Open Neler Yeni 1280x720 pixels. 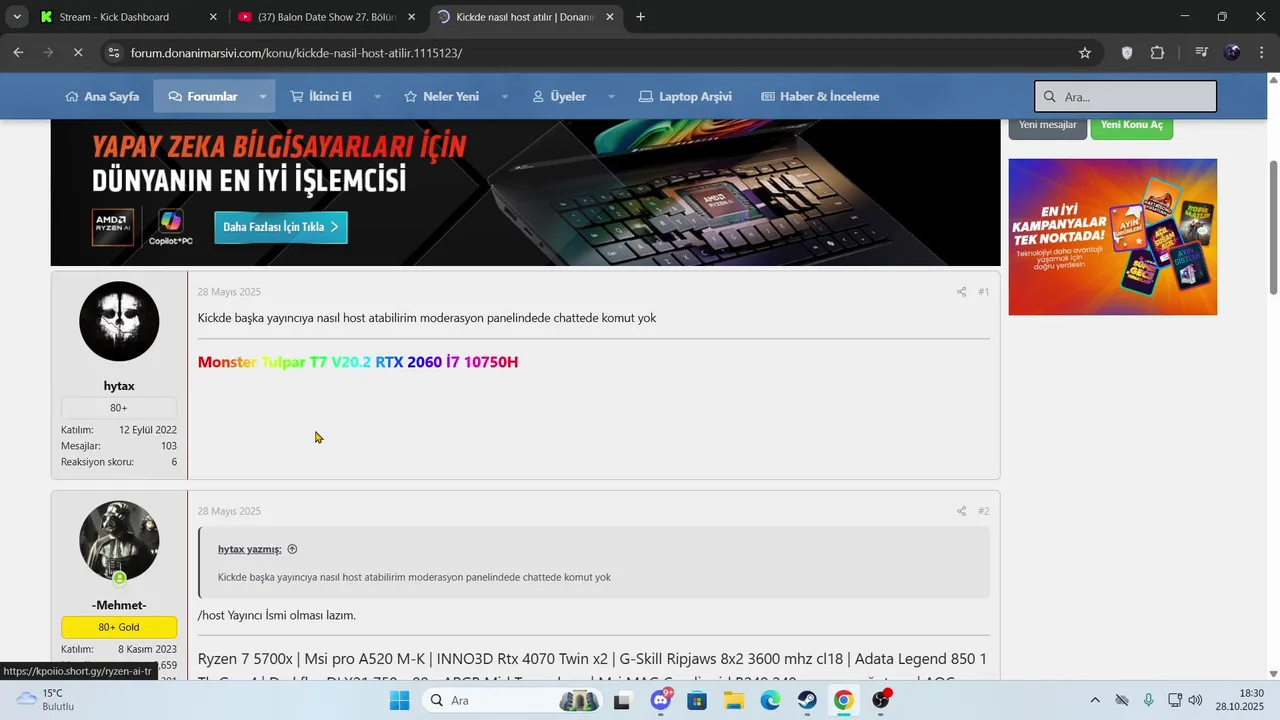point(441,97)
